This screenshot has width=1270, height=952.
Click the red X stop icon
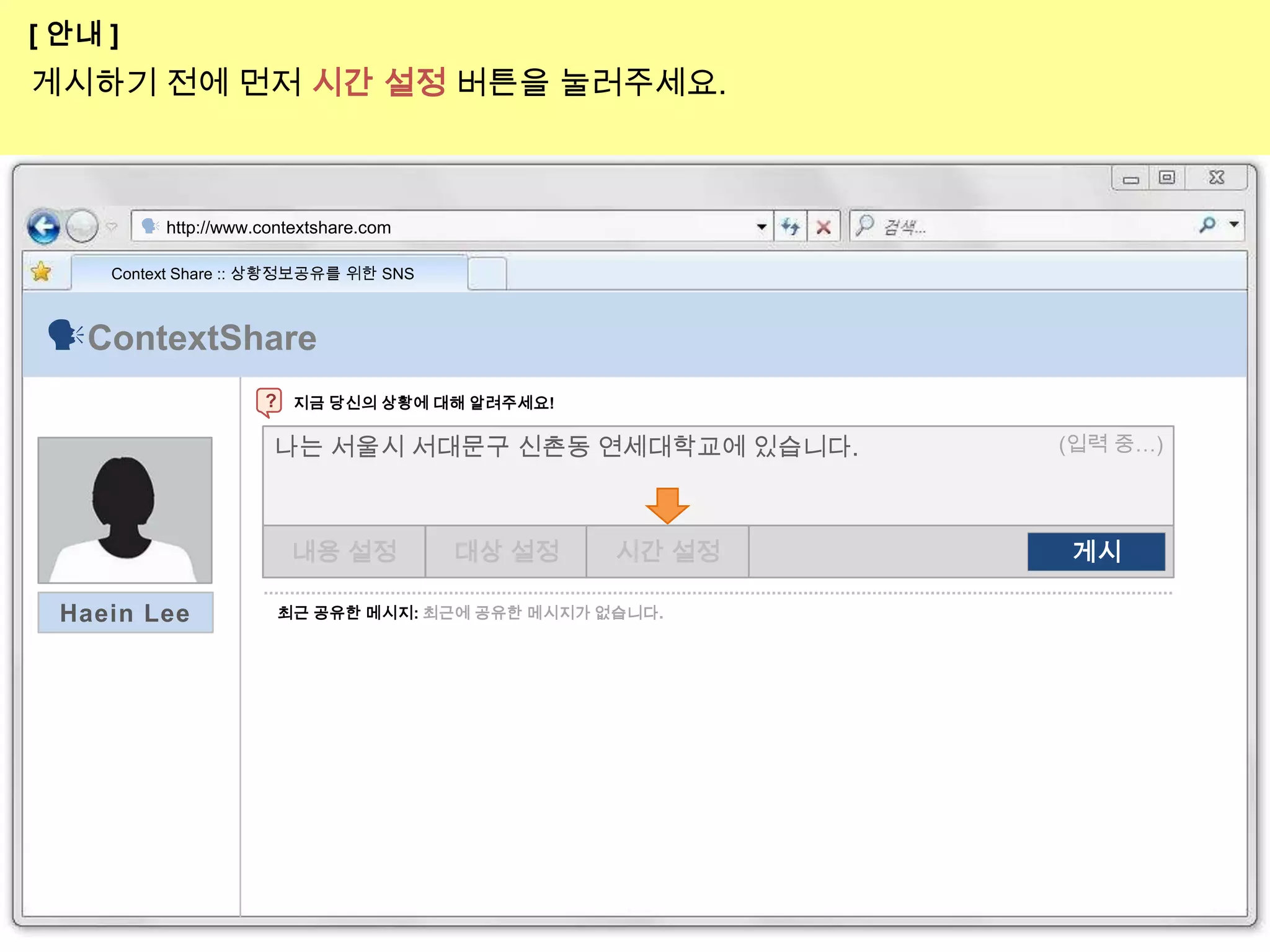point(824,227)
